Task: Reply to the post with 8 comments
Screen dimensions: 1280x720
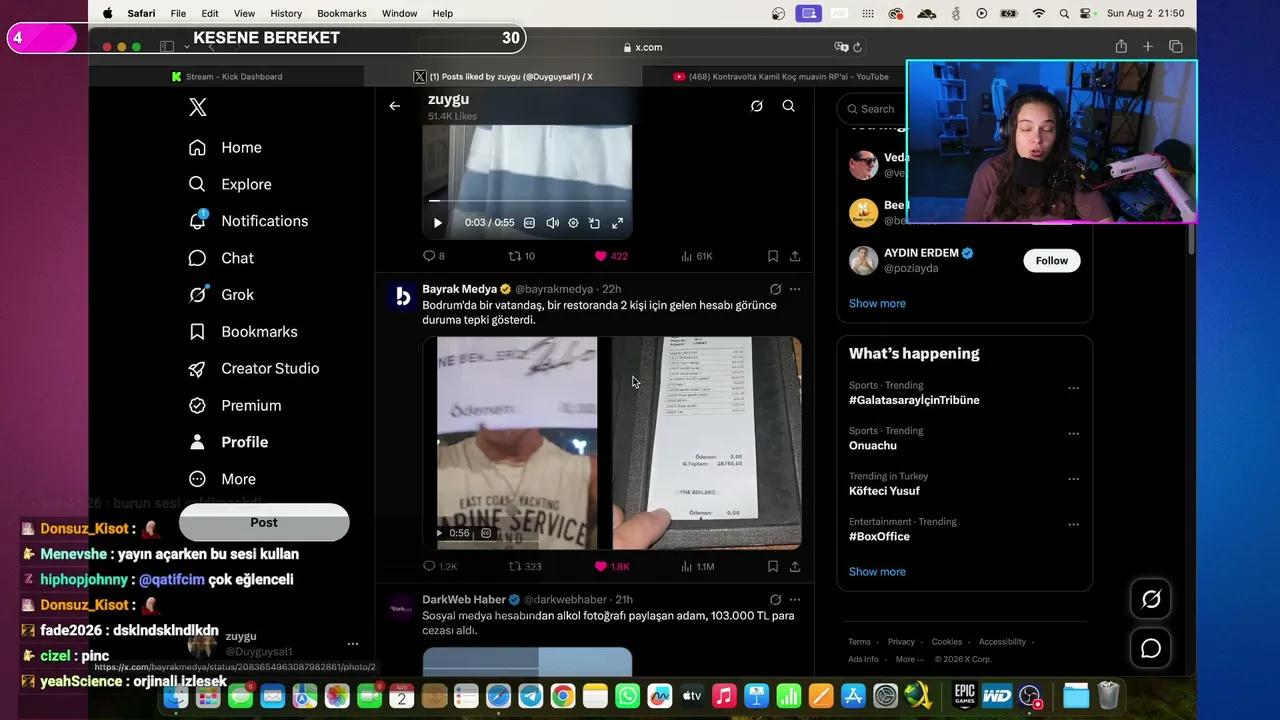Action: point(434,256)
